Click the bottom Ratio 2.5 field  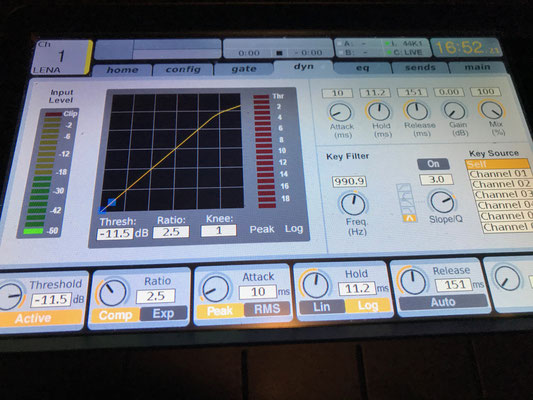pos(155,296)
